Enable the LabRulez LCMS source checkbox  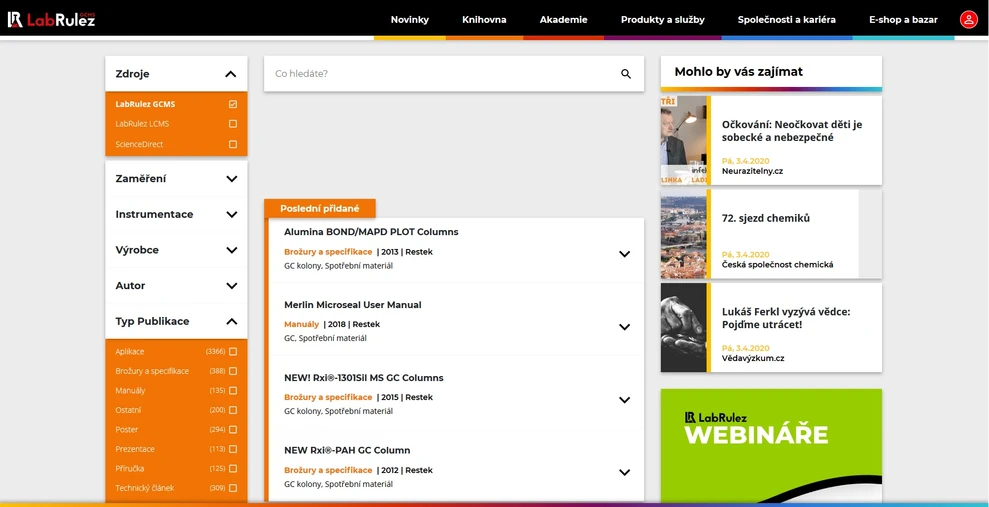[x=233, y=124]
